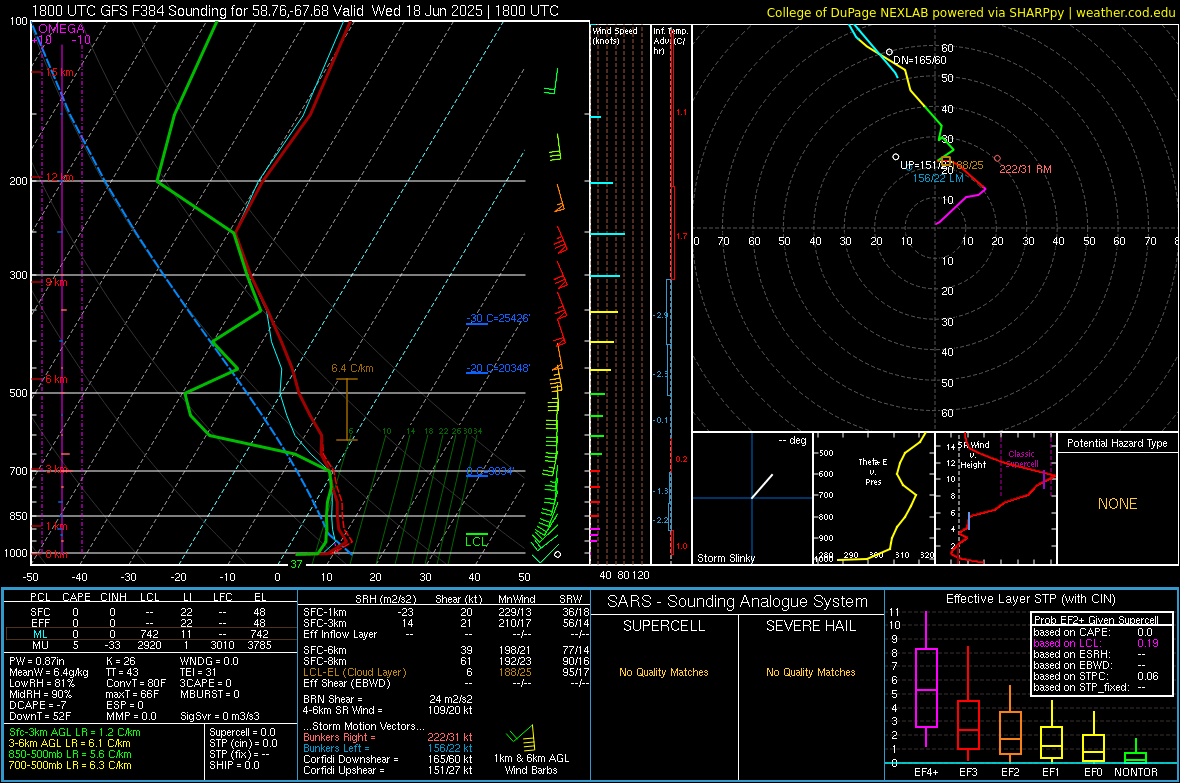Click the Corfidi downshear circle marker near DN=165/60
The image size is (1180, 783).
coord(889,53)
